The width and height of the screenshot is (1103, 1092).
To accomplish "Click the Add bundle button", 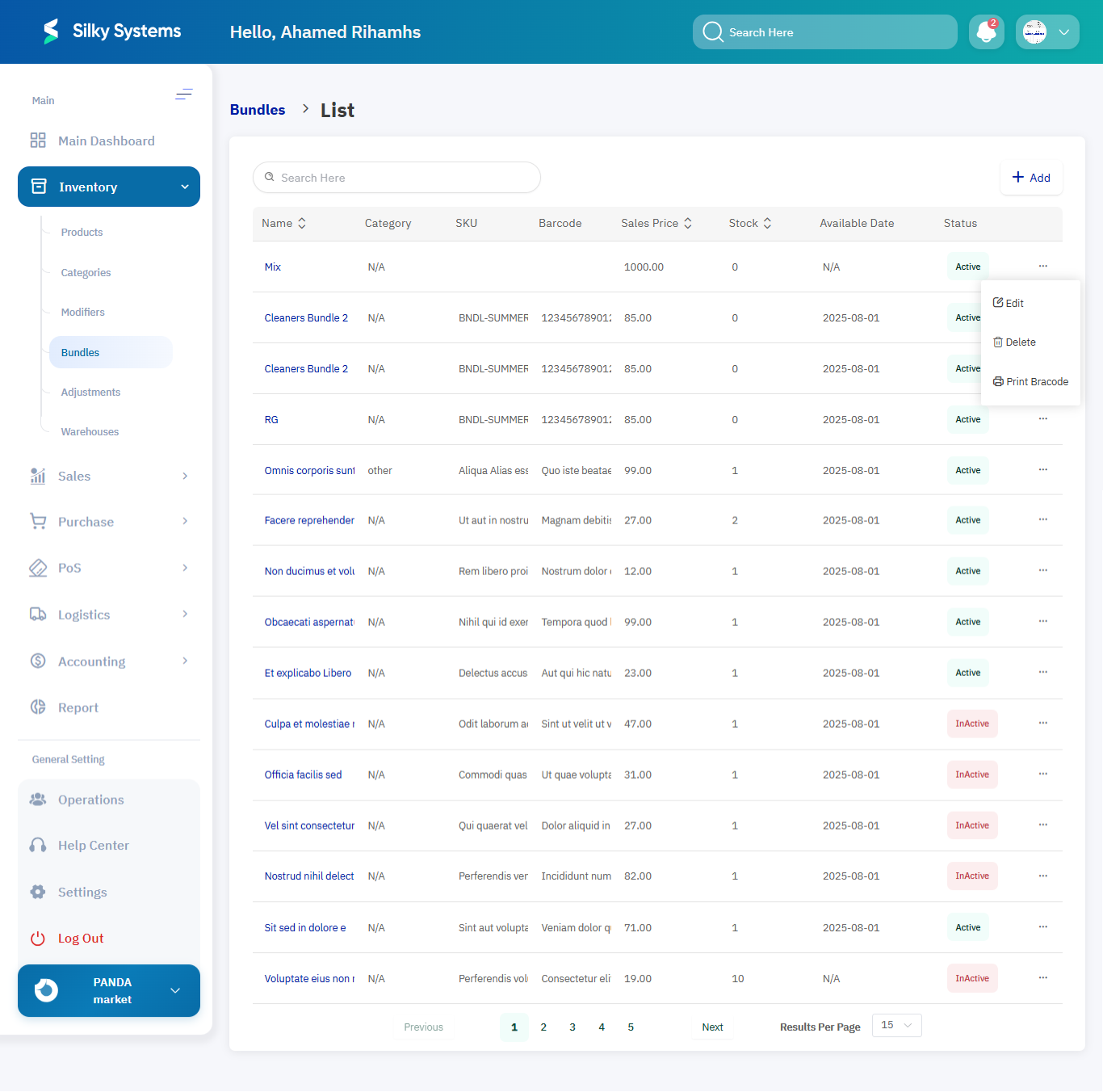I will click(x=1031, y=178).
